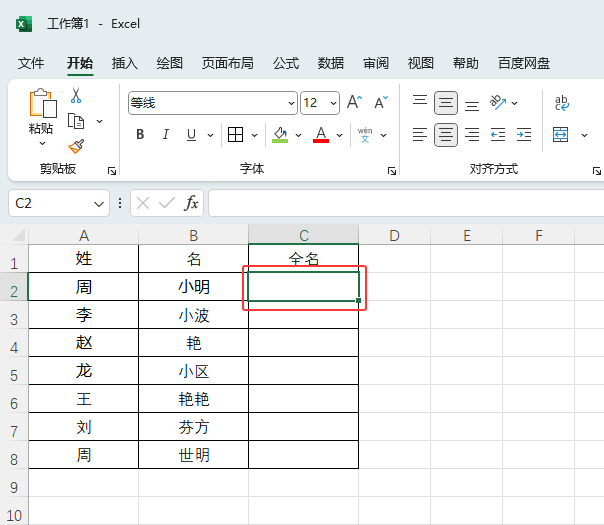Image resolution: width=604 pixels, height=525 pixels.
Task: Select row 2 header
Action: (x=14, y=287)
